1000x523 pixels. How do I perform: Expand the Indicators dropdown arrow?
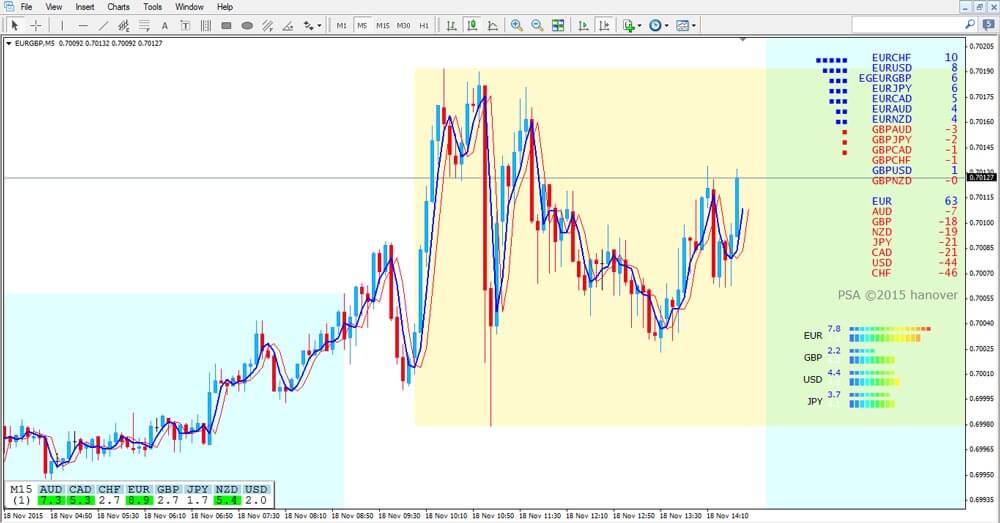[x=640, y=26]
